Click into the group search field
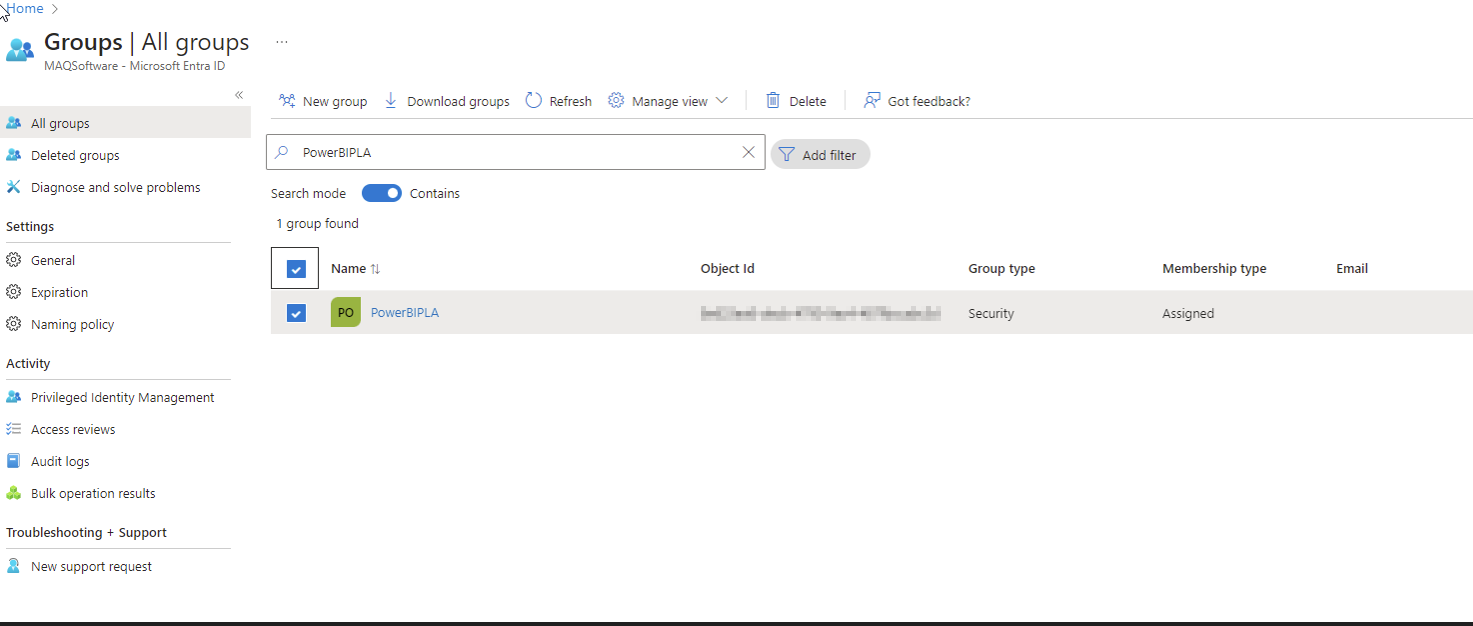Image resolution: width=1473 pixels, height=626 pixels. click(515, 153)
